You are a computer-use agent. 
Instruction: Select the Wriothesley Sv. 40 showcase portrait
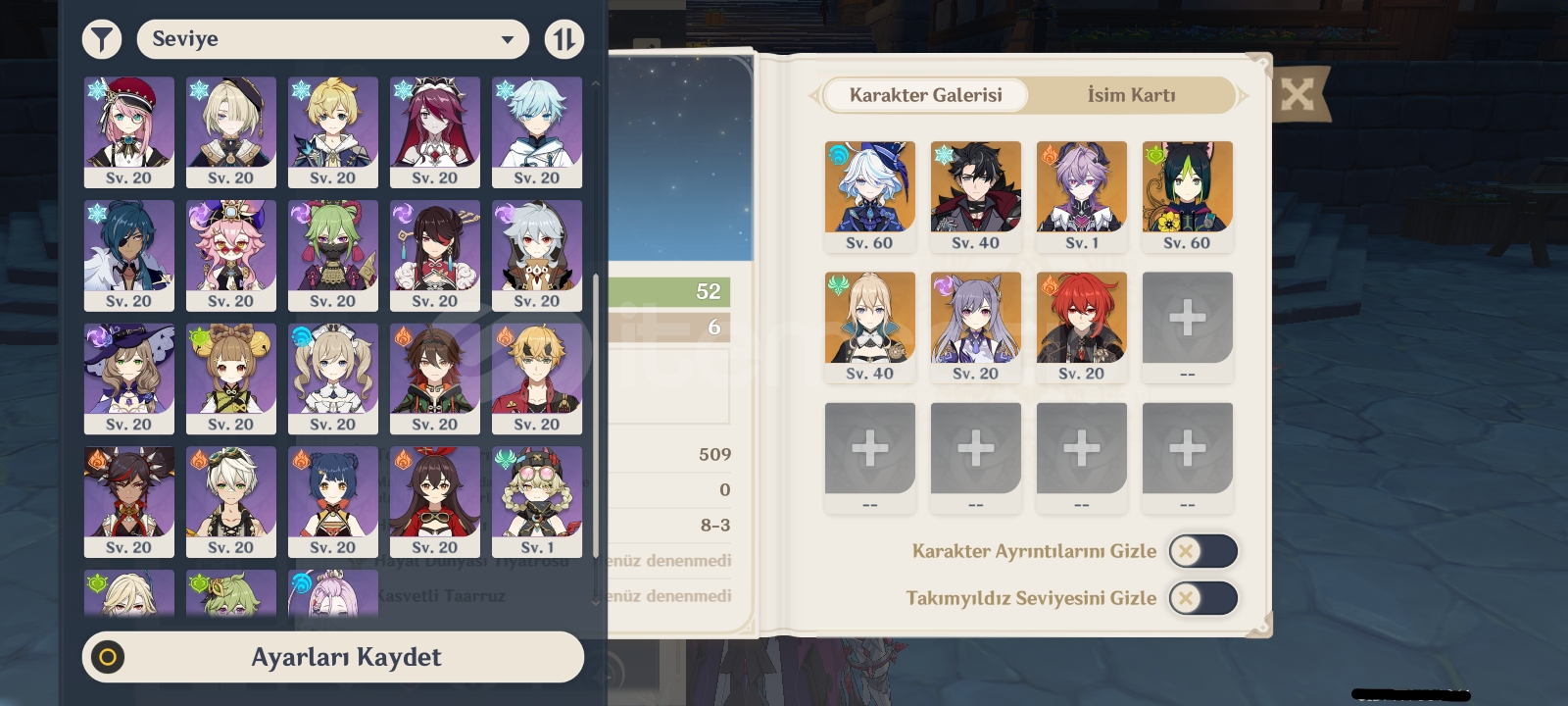click(976, 196)
